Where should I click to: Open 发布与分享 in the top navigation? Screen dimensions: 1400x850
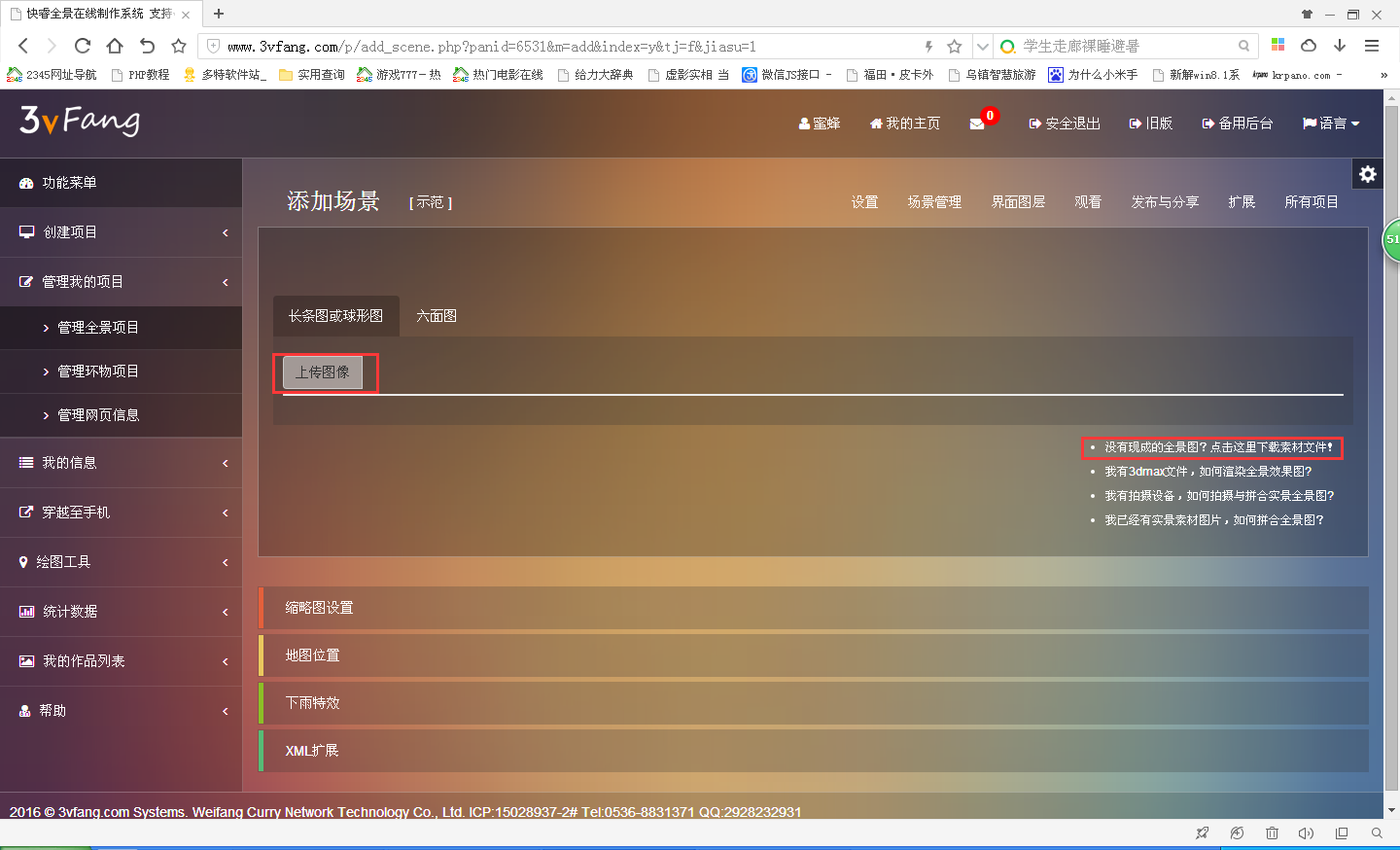click(1165, 202)
